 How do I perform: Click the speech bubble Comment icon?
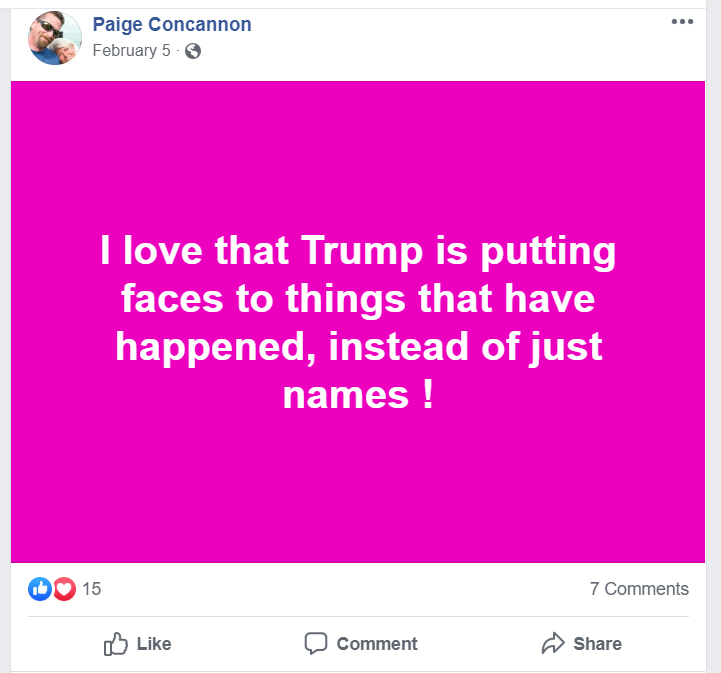tap(316, 643)
